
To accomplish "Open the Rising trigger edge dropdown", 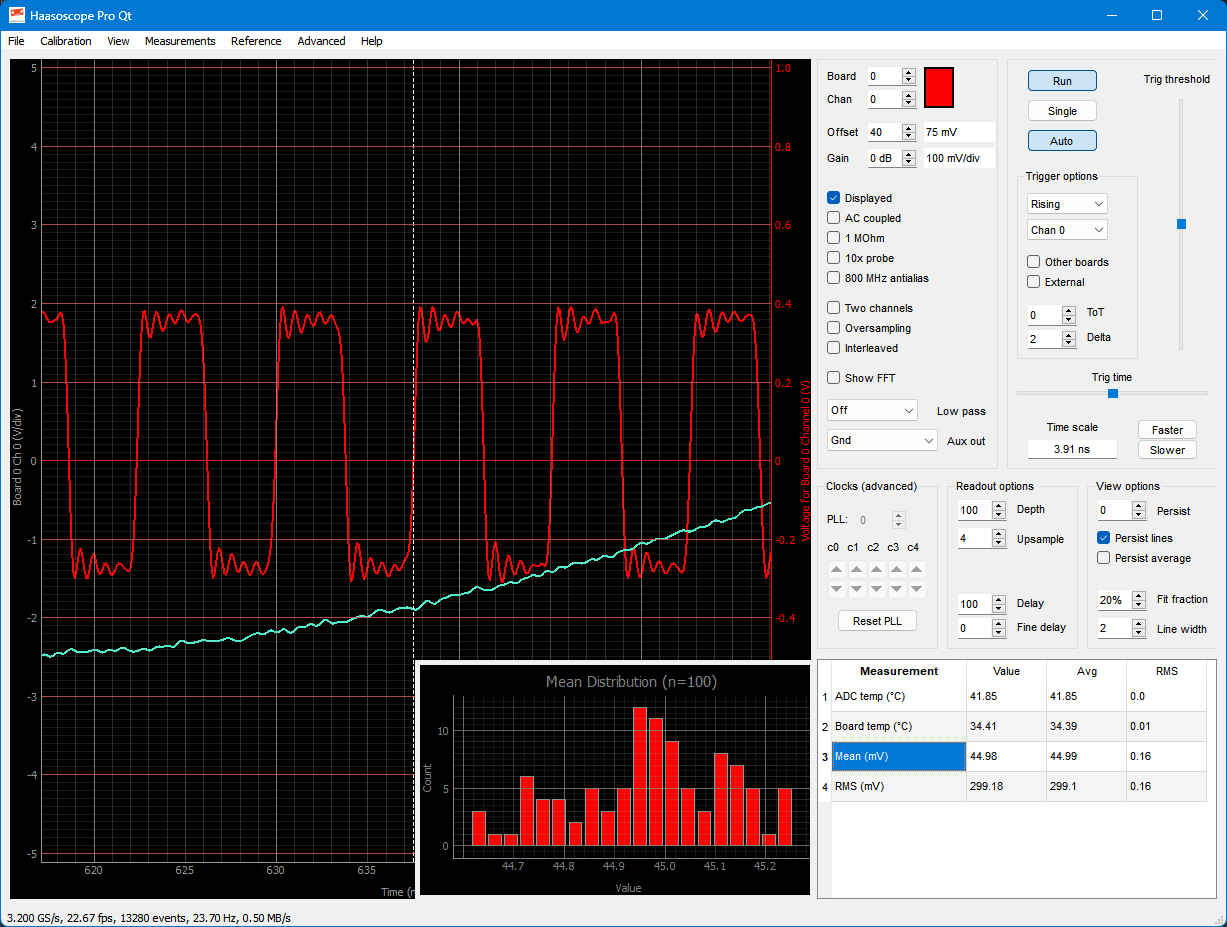I will [x=1067, y=204].
